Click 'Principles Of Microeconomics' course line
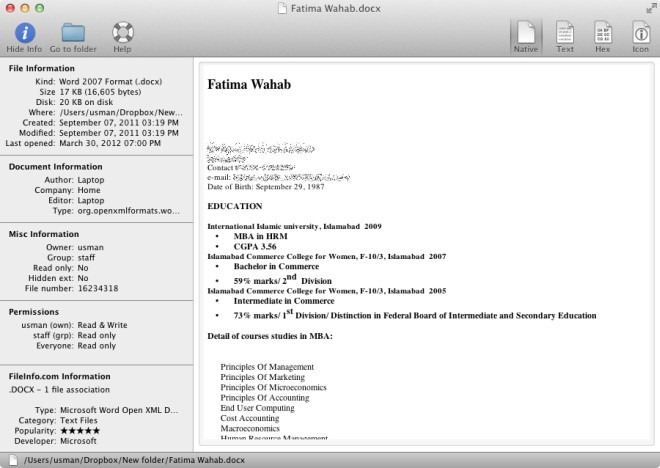Image resolution: width=660 pixels, height=468 pixels. [x=274, y=387]
